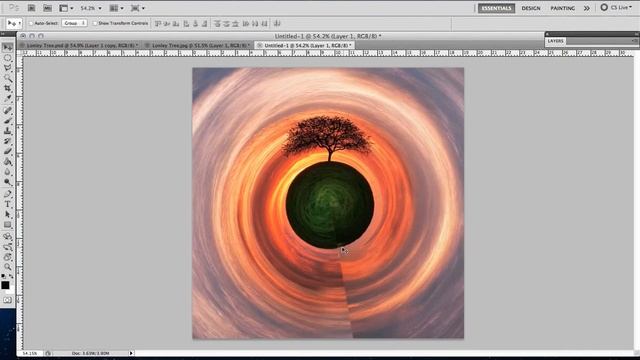Select the Dodge tool
This screenshot has width=640, height=360.
point(7,182)
